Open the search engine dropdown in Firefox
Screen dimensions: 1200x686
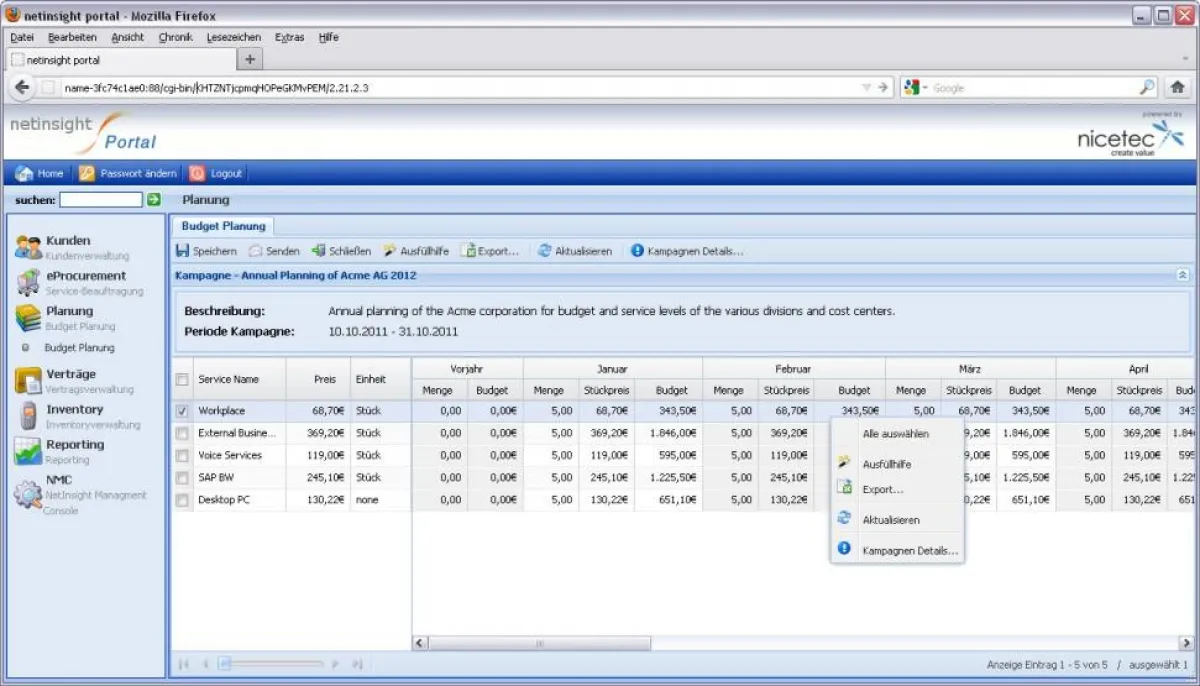pos(917,88)
